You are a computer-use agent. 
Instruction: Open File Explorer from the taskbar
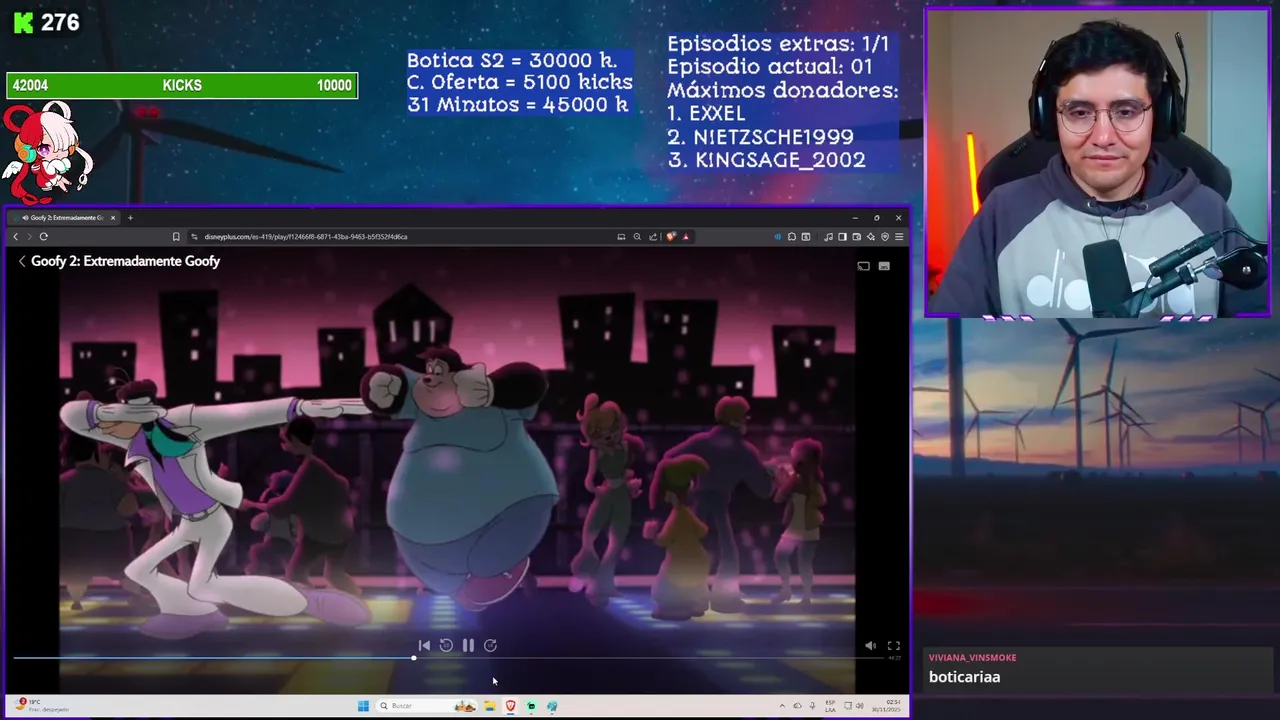(489, 706)
